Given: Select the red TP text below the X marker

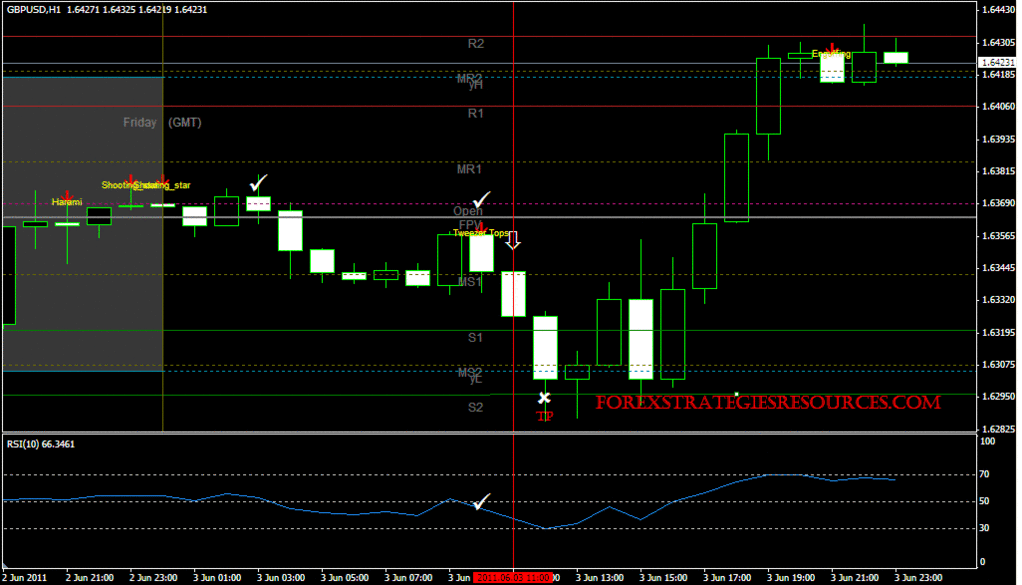Looking at the screenshot, I should tap(546, 415).
